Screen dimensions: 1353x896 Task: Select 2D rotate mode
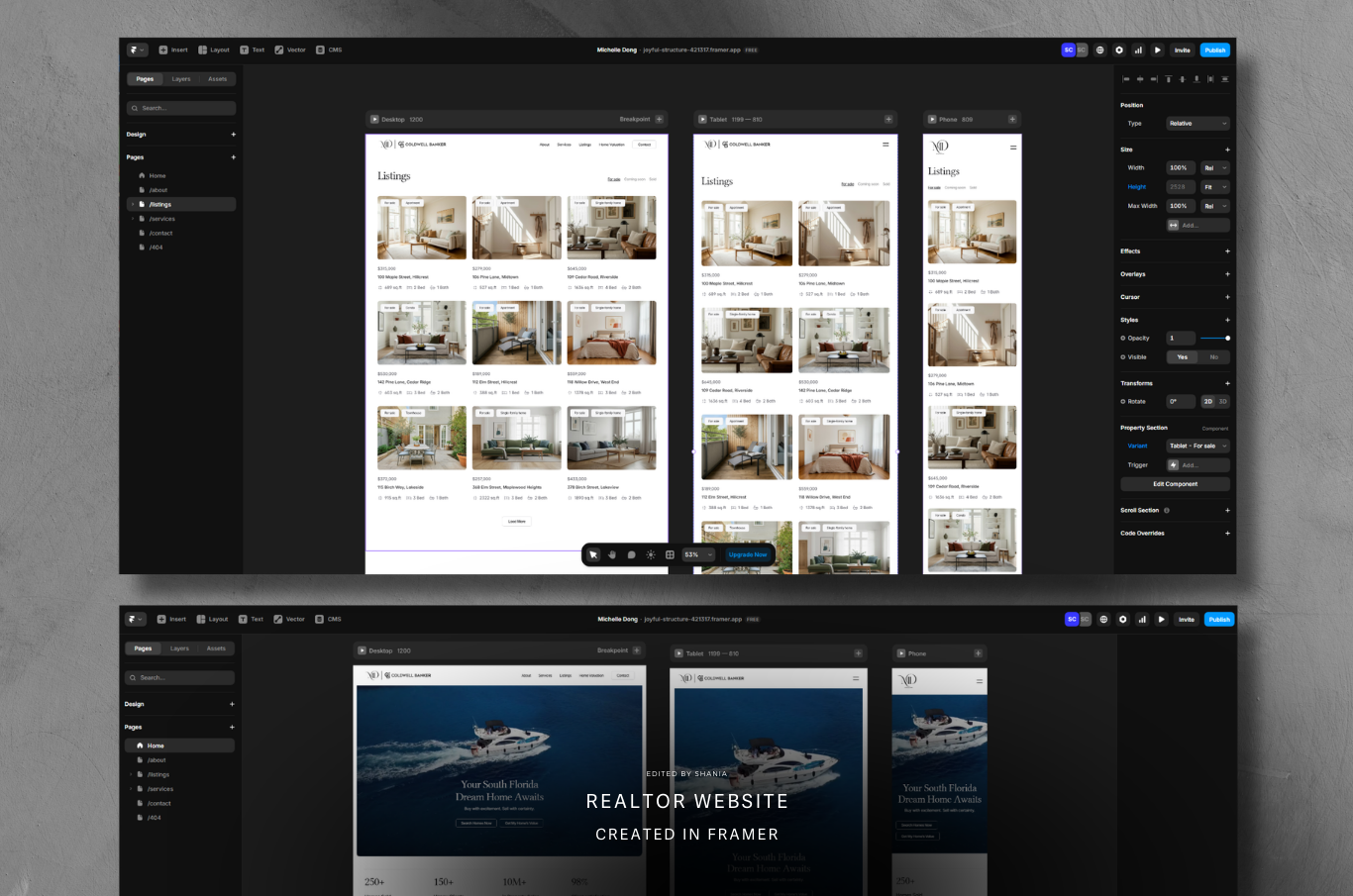tap(1207, 402)
